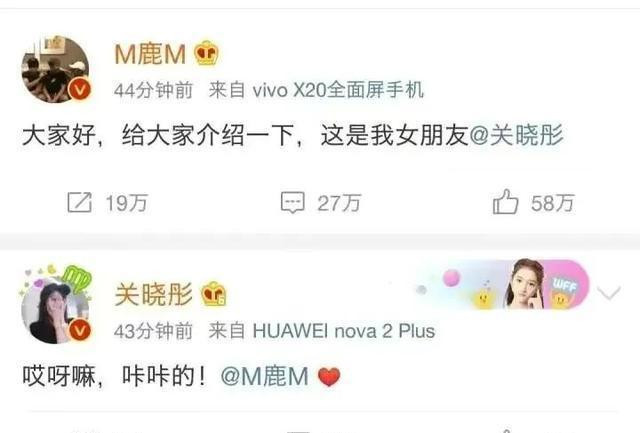The width and height of the screenshot is (640, 433).
Task: Expand the chevron menu on 关晓彤's post
Action: (x=609, y=292)
